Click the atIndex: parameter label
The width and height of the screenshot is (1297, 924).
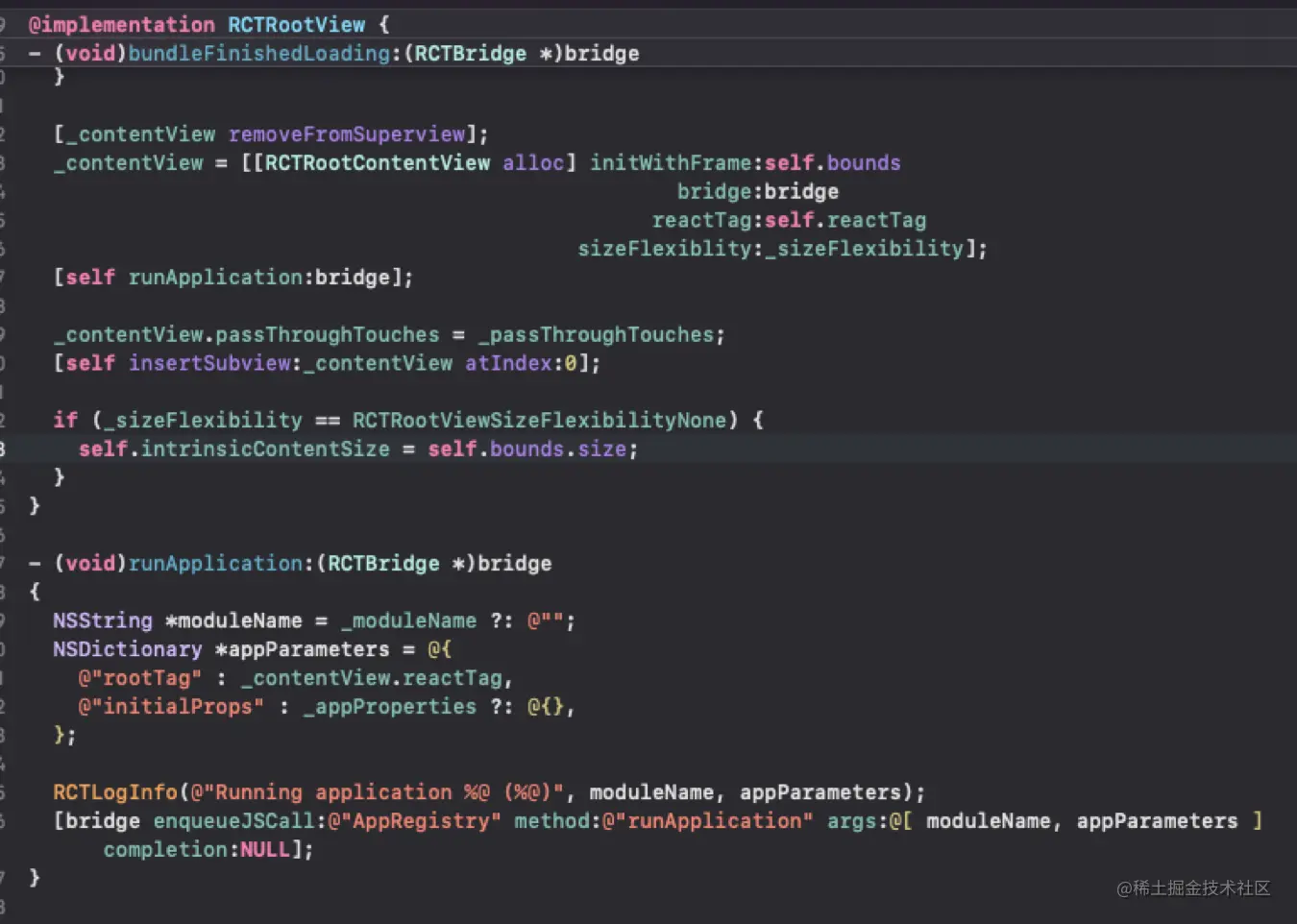click(514, 363)
